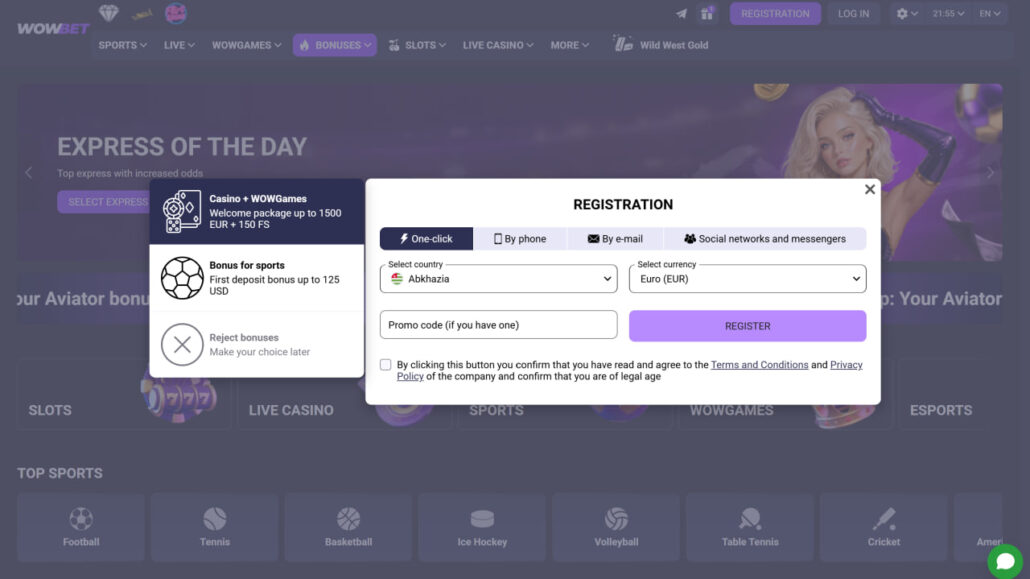Expand the WOWGAMES menu
Viewport: 1030px width, 579px height.
click(246, 45)
